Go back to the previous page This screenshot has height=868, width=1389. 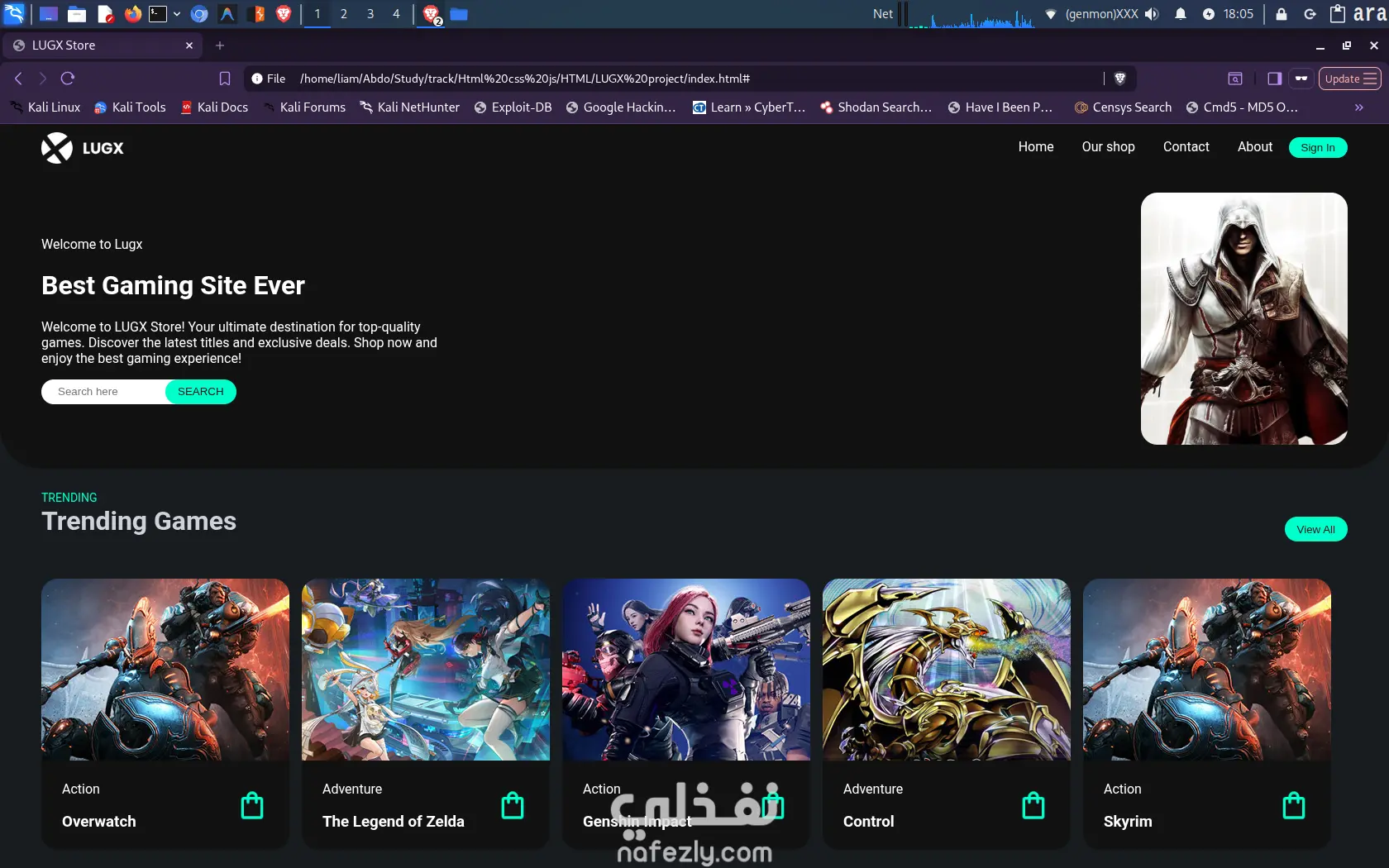[18, 79]
